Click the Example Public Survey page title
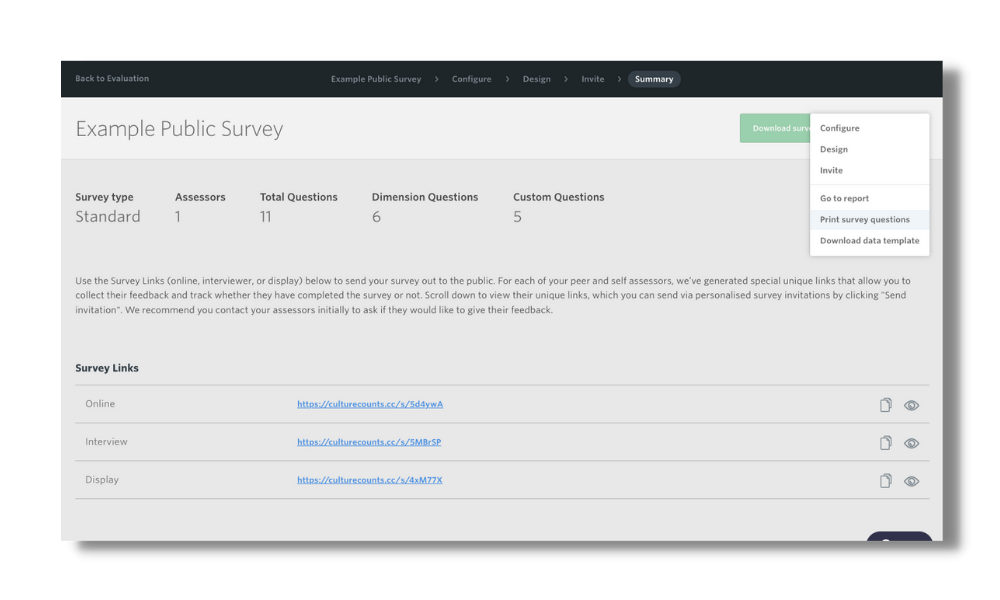The image size is (1000, 600). pos(179,129)
